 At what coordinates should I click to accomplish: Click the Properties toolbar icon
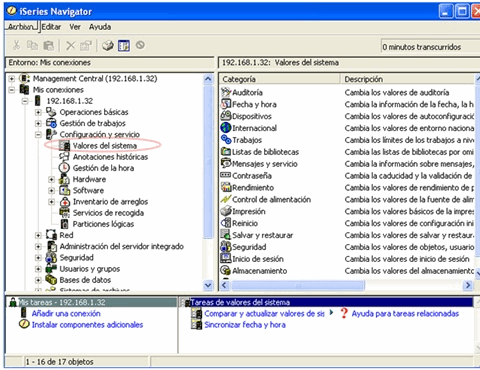[86, 45]
